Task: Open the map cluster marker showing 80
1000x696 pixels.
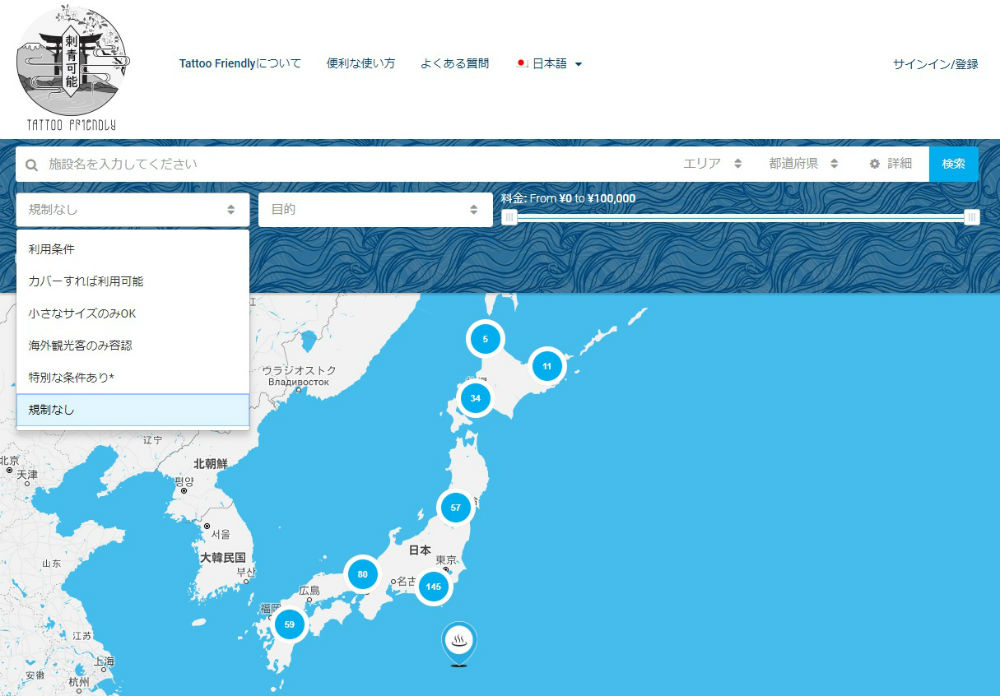Action: [x=362, y=574]
